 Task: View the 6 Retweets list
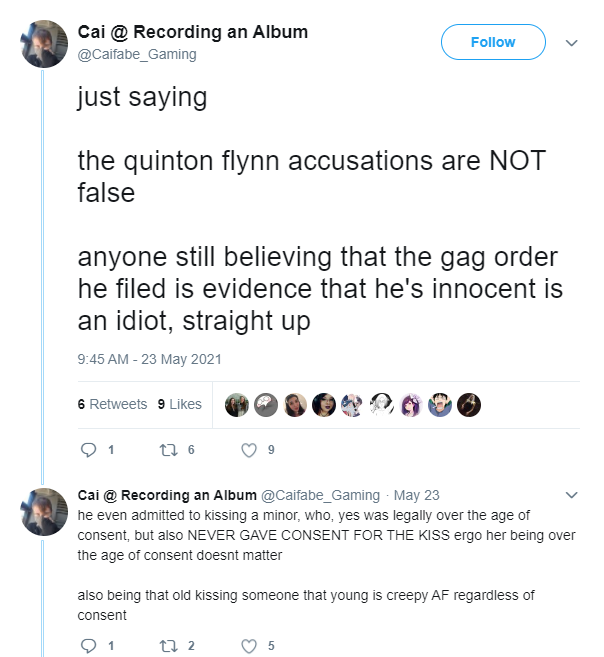pos(112,404)
